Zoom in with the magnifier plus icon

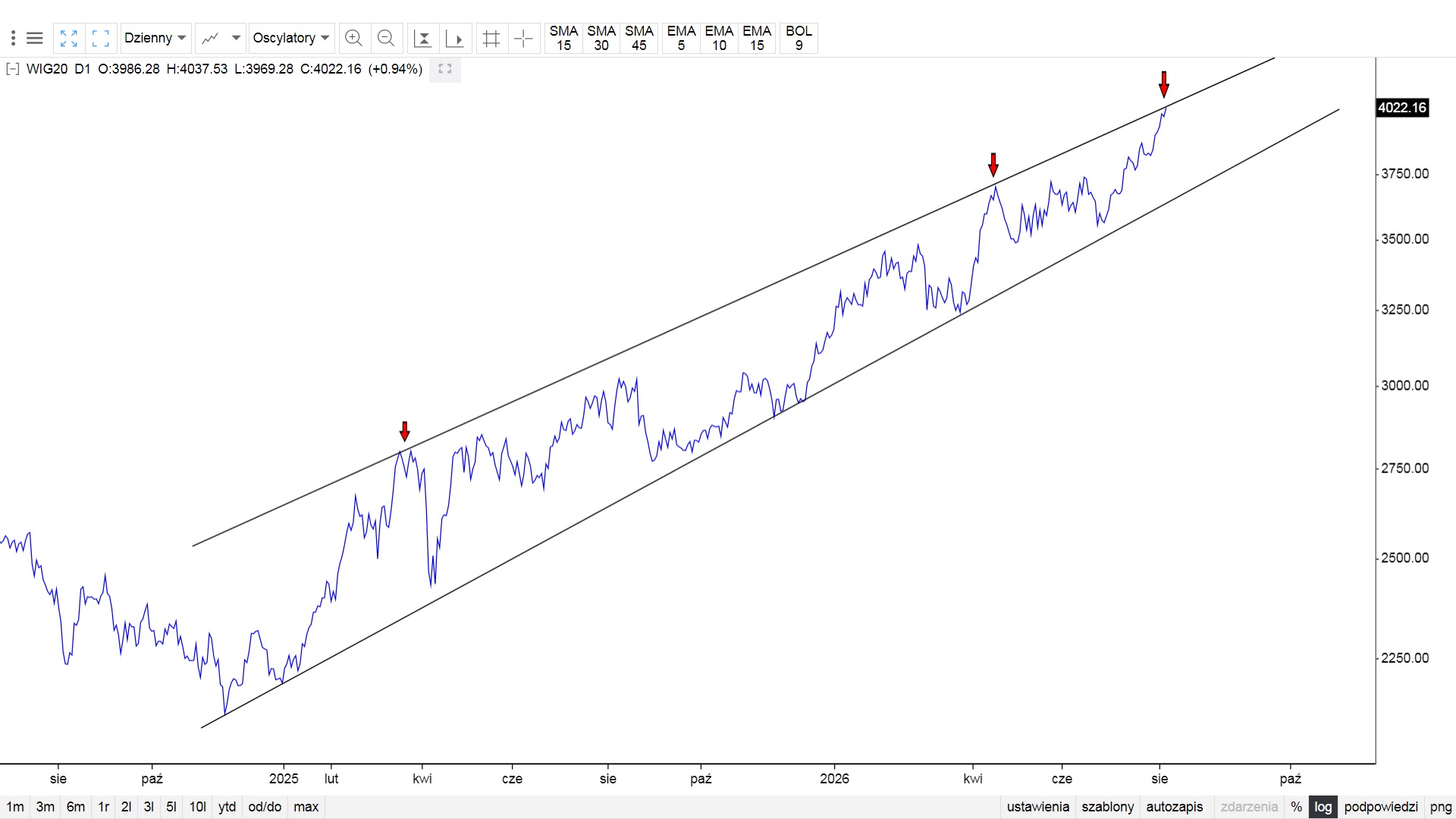click(x=353, y=38)
